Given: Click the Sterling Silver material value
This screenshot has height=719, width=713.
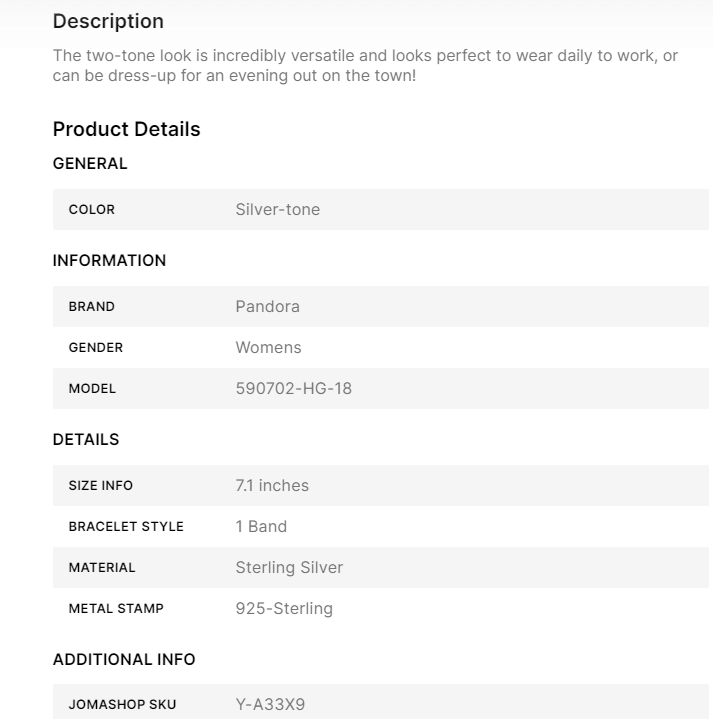Looking at the screenshot, I should 289,568.
